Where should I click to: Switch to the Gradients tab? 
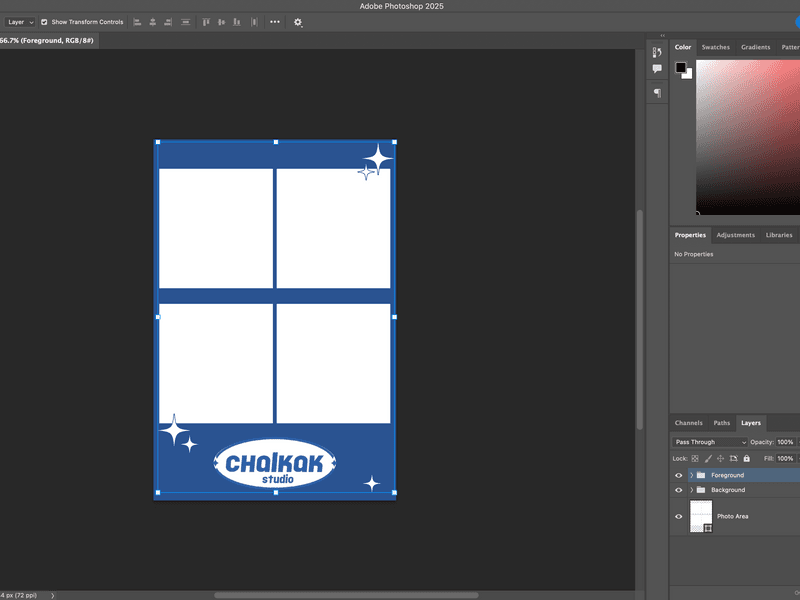(x=756, y=47)
